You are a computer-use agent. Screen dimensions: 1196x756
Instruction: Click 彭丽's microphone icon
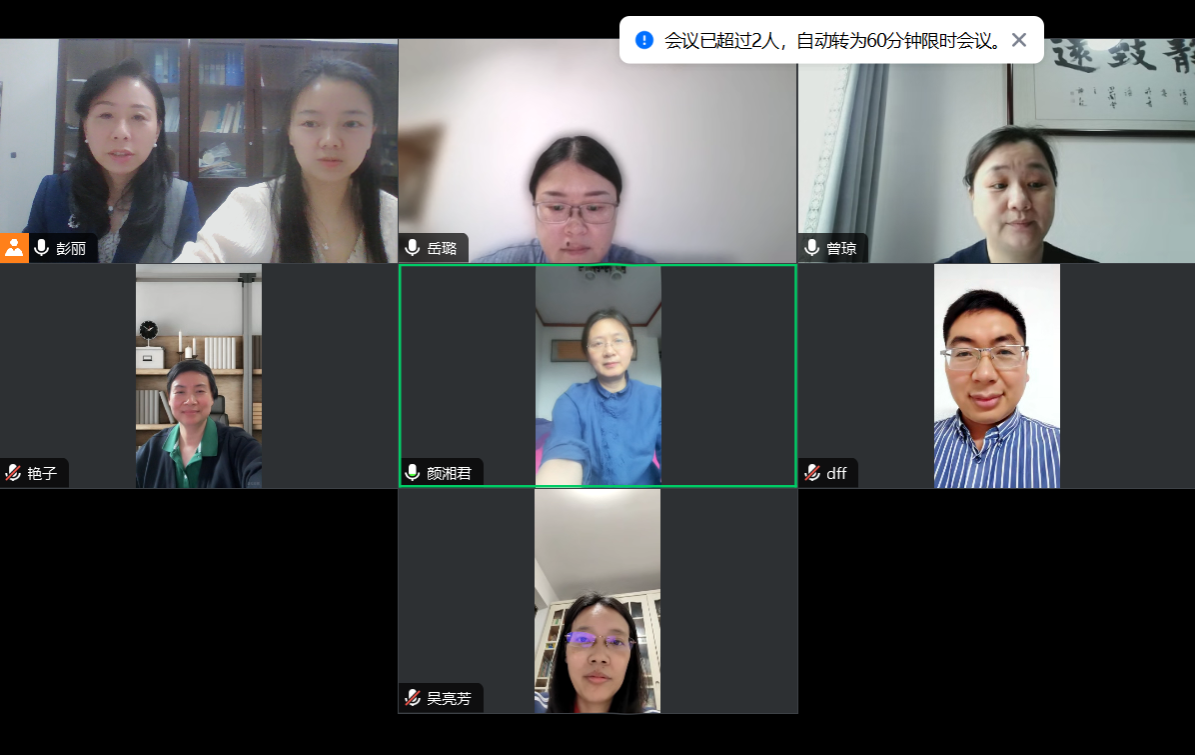[x=42, y=248]
